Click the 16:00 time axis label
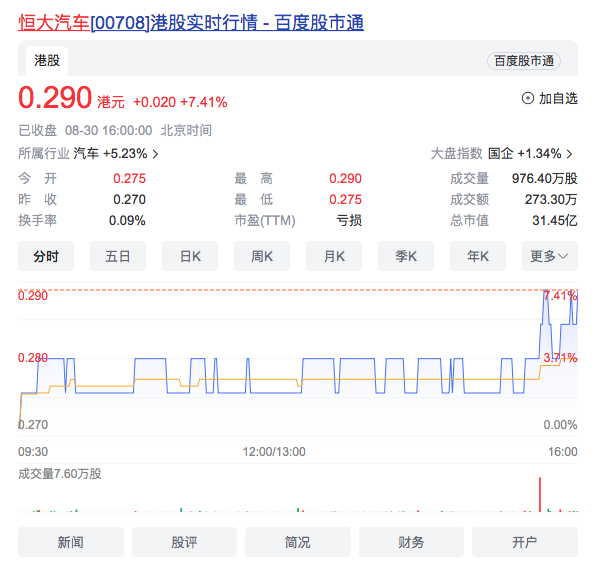This screenshot has width=600, height=565. 562,451
